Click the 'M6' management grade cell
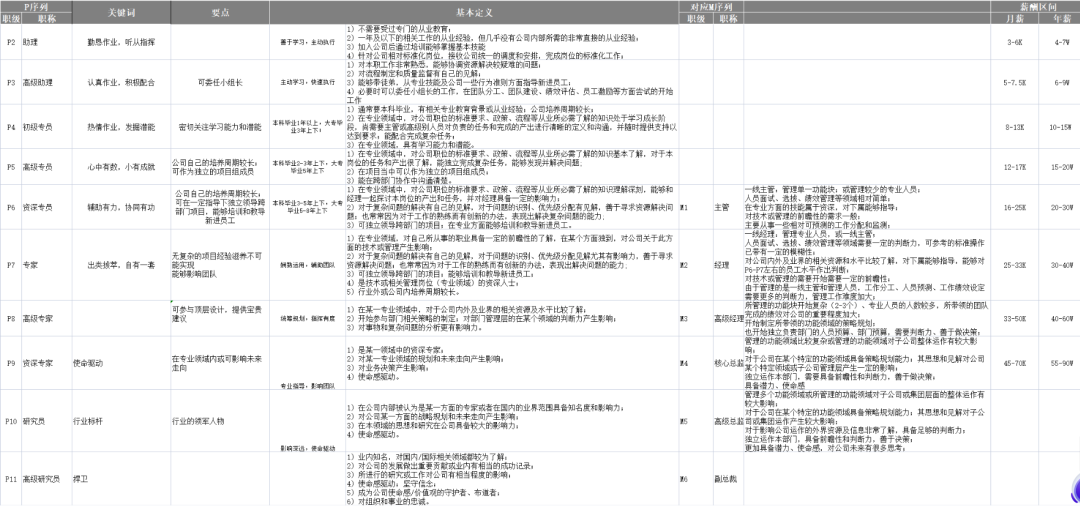1080x515 pixels. pyautogui.click(x=696, y=479)
